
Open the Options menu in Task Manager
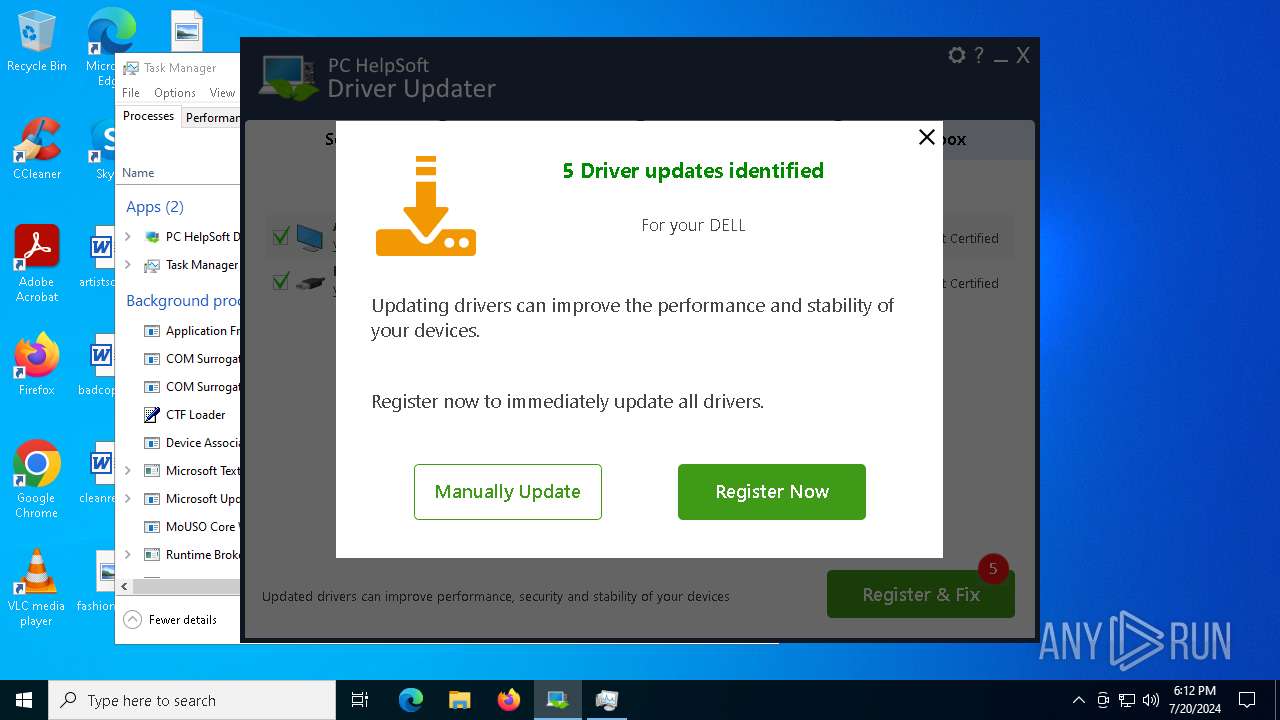tap(175, 93)
